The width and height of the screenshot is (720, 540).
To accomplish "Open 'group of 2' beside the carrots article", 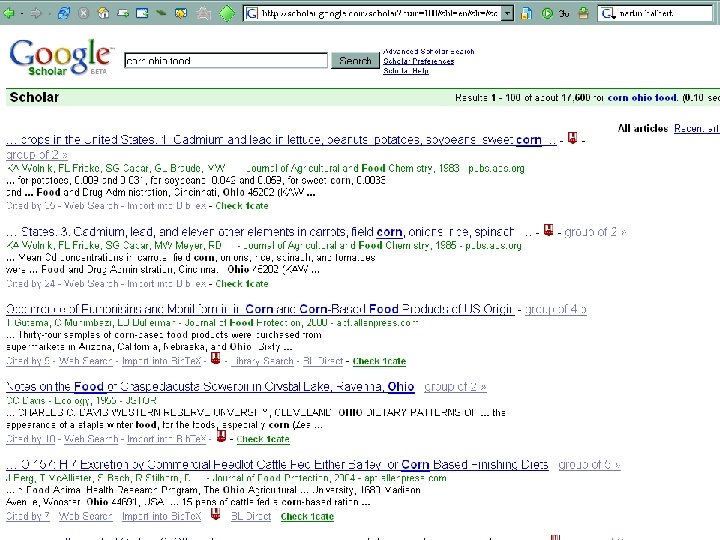I will (x=595, y=232).
